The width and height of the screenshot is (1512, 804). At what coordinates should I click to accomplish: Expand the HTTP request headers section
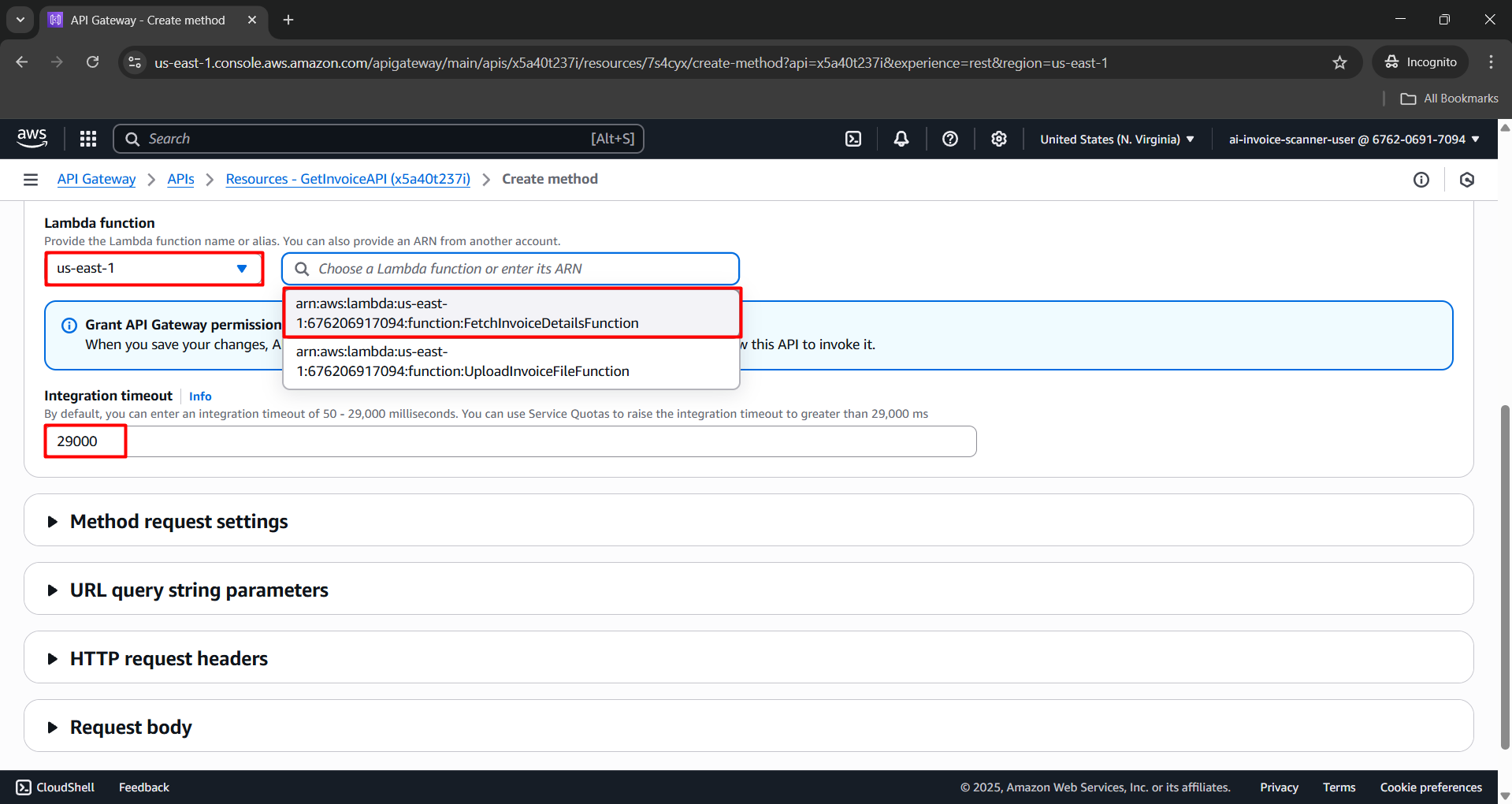(169, 659)
